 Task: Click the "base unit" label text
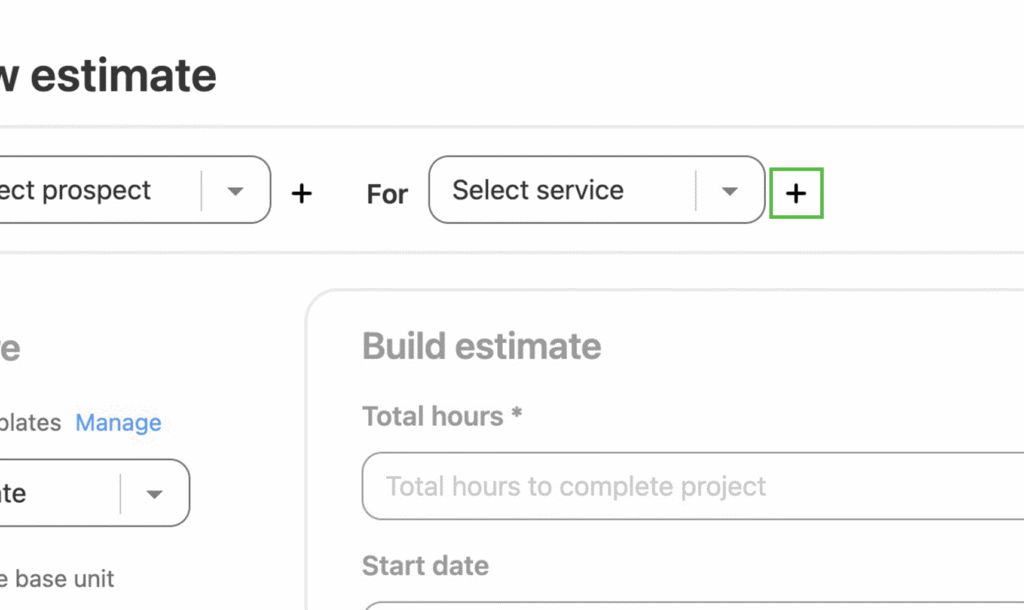point(58,579)
